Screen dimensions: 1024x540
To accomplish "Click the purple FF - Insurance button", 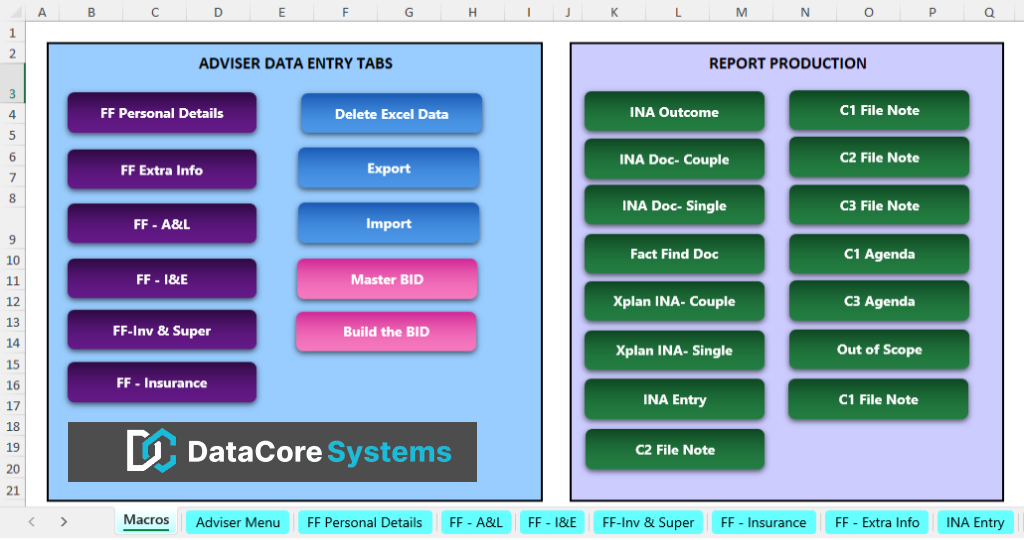I will click(x=162, y=383).
